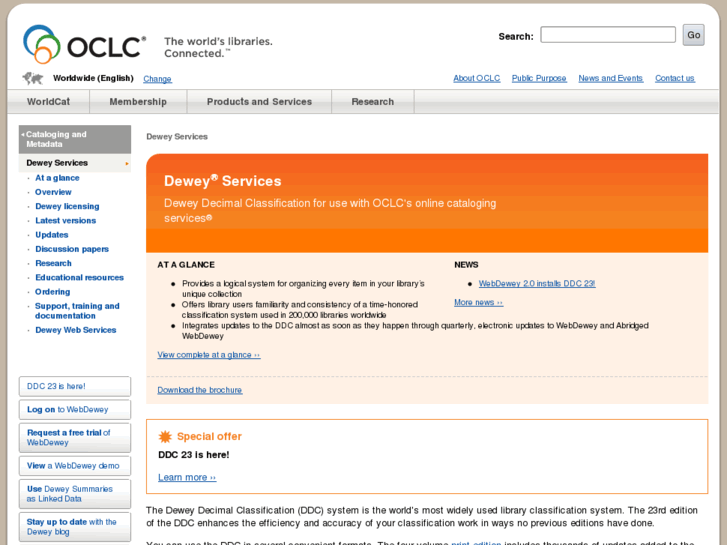Click the orange Special offer starburst icon
The height and width of the screenshot is (545, 727).
165,436
